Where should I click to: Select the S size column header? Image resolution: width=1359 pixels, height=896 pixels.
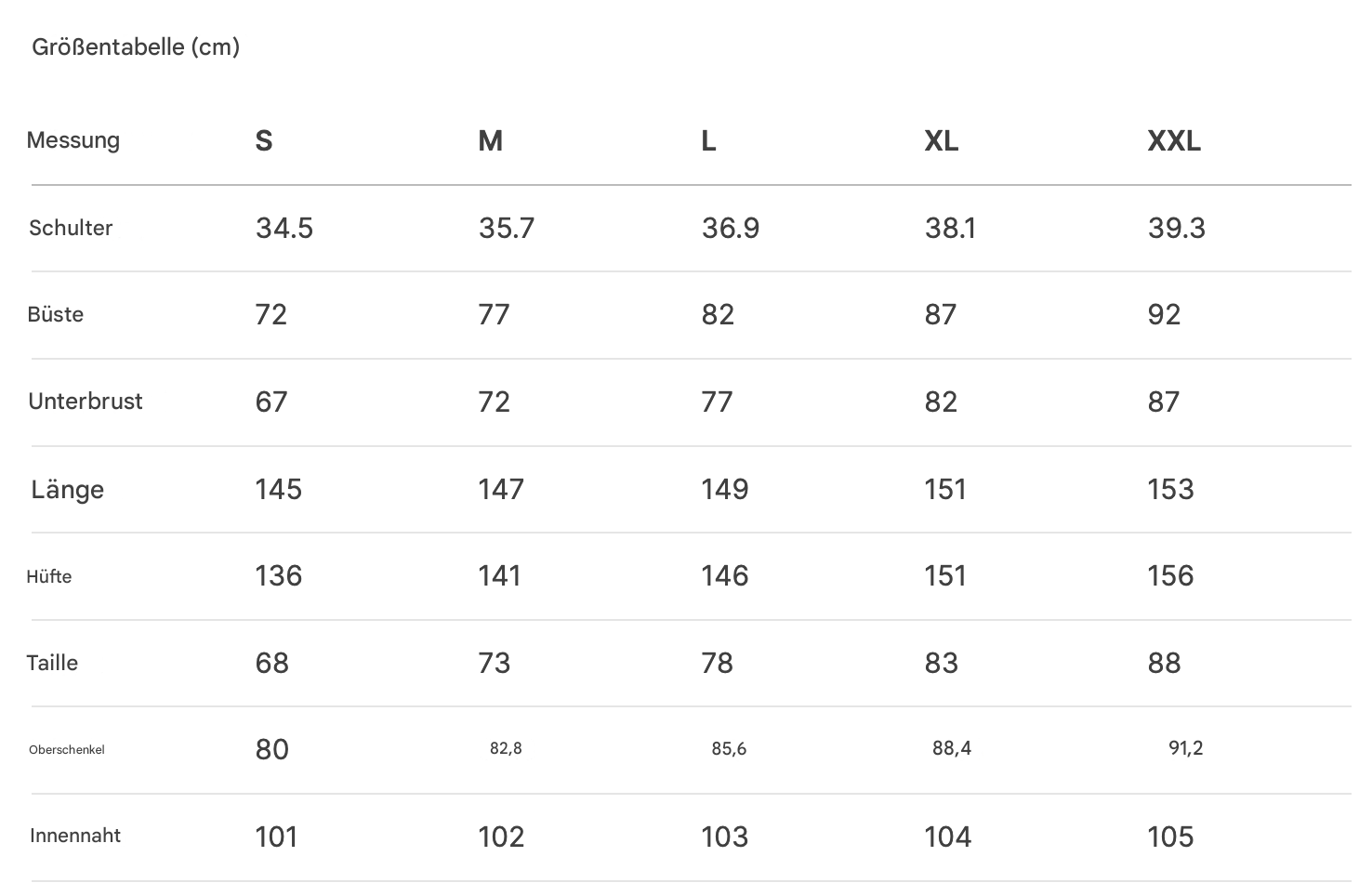point(264,141)
